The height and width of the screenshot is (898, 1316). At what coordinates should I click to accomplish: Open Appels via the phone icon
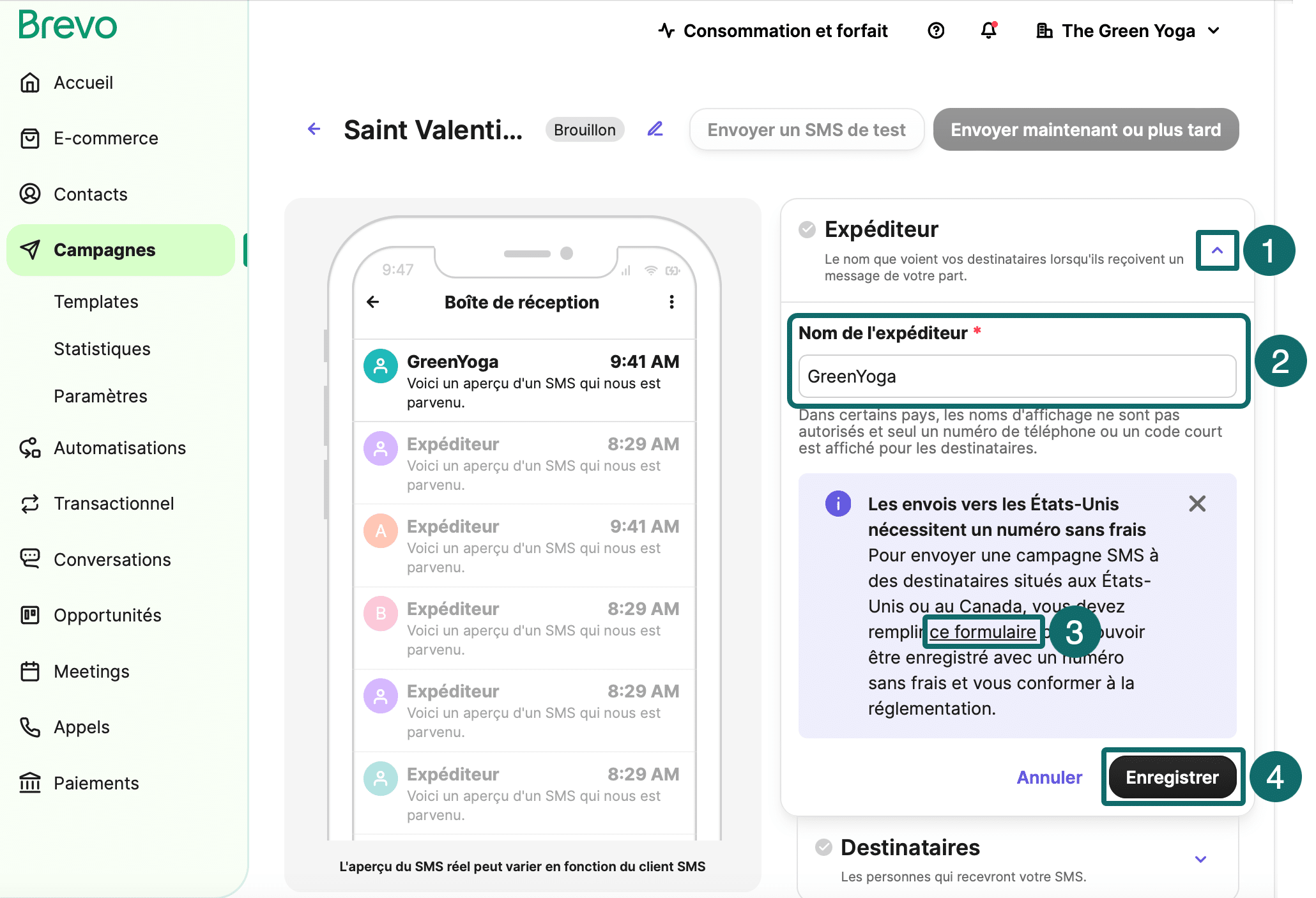coord(30,727)
